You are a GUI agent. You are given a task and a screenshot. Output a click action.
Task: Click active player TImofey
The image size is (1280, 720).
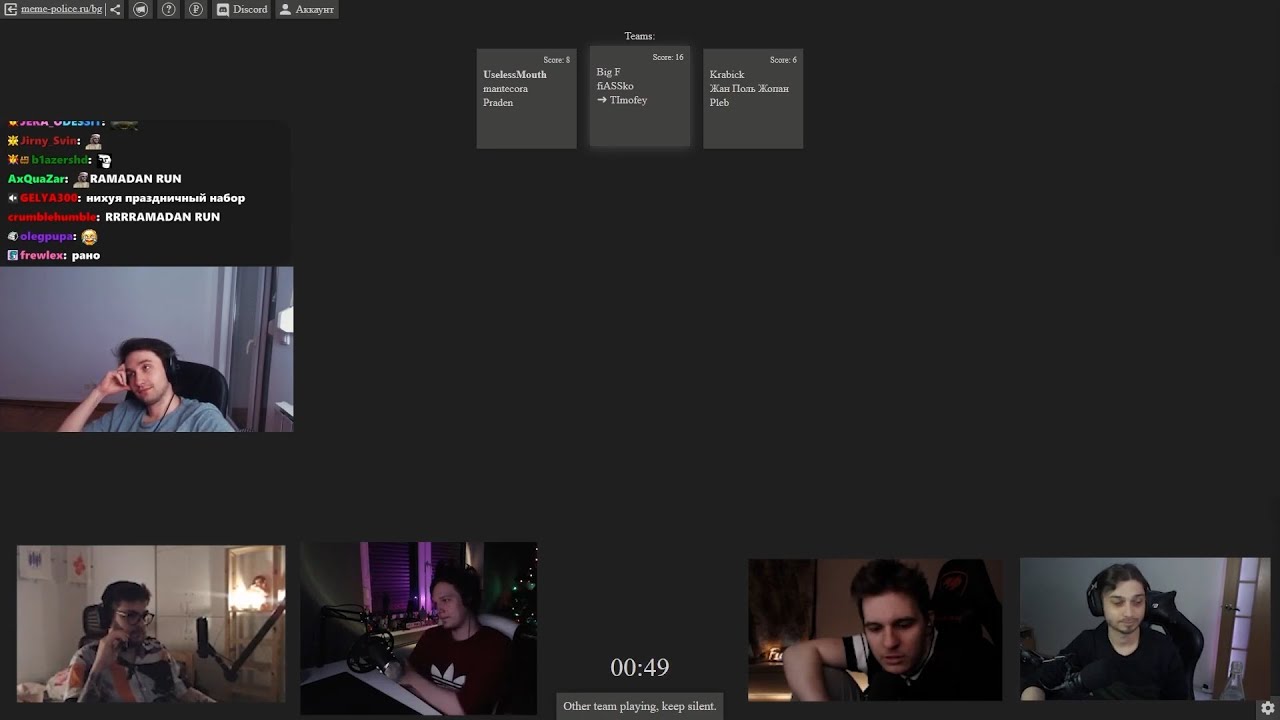point(628,100)
